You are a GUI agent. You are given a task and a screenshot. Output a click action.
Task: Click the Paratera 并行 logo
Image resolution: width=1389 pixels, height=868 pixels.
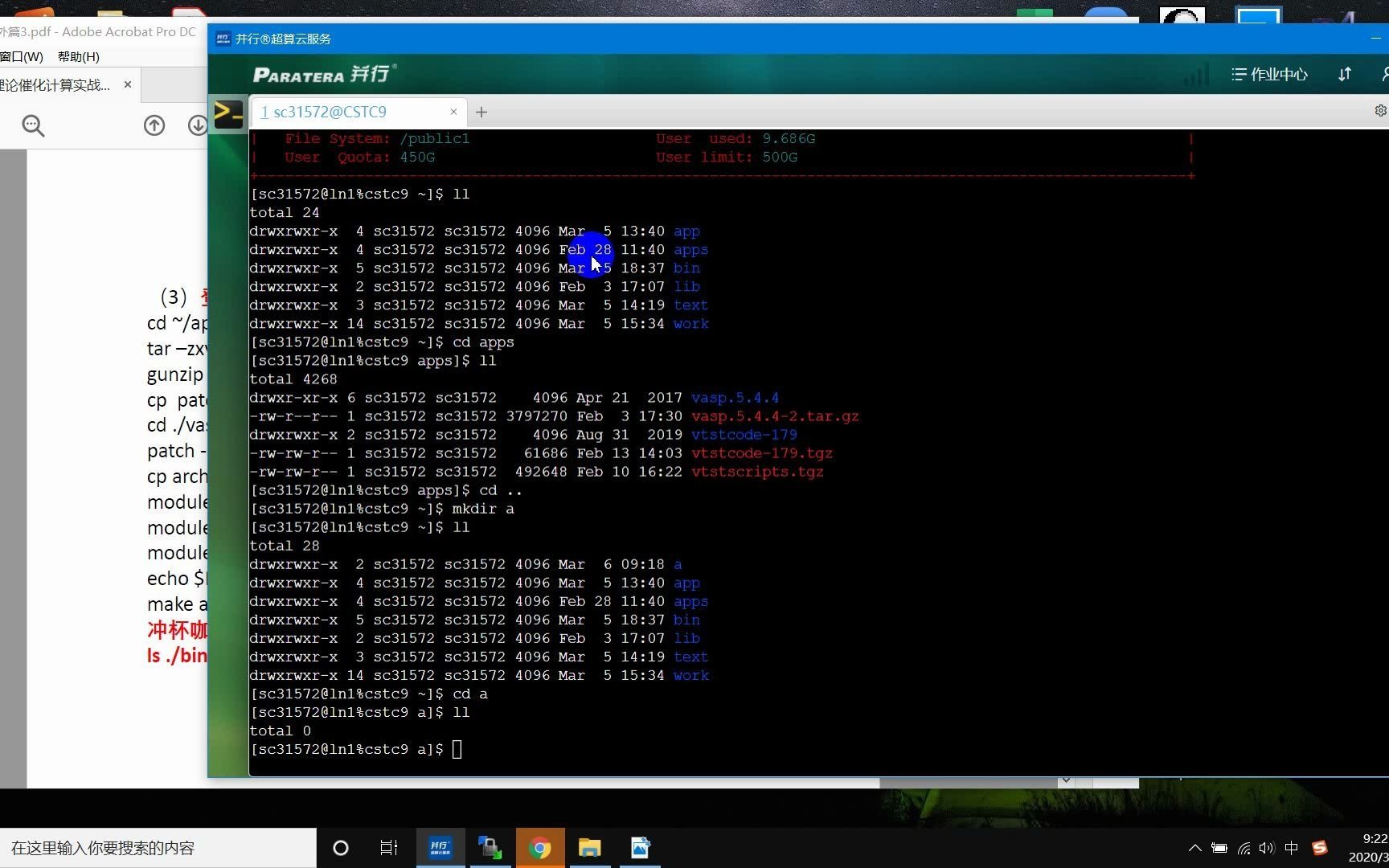324,74
